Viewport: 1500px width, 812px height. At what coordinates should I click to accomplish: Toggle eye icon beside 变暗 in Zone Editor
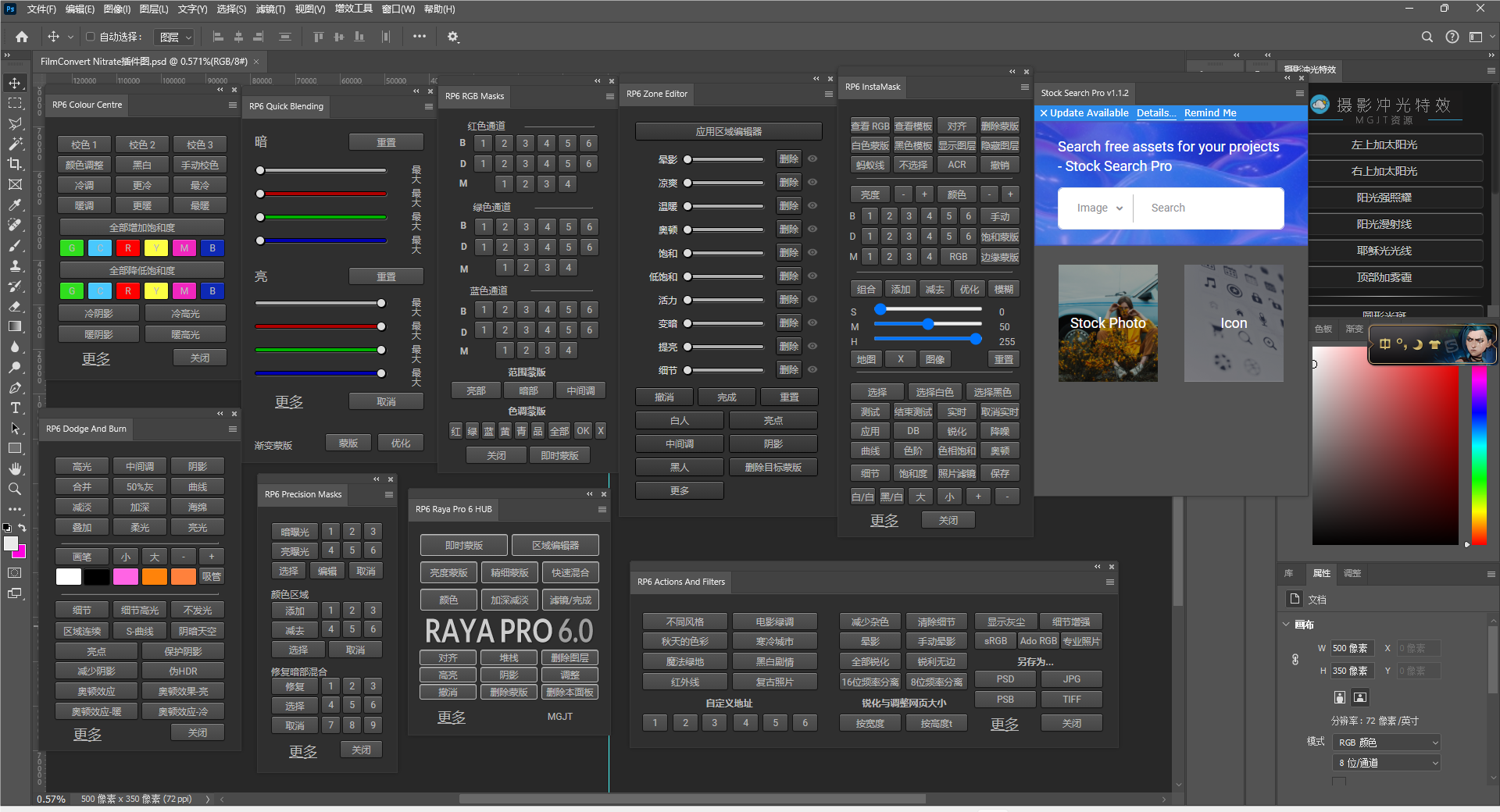tap(812, 322)
